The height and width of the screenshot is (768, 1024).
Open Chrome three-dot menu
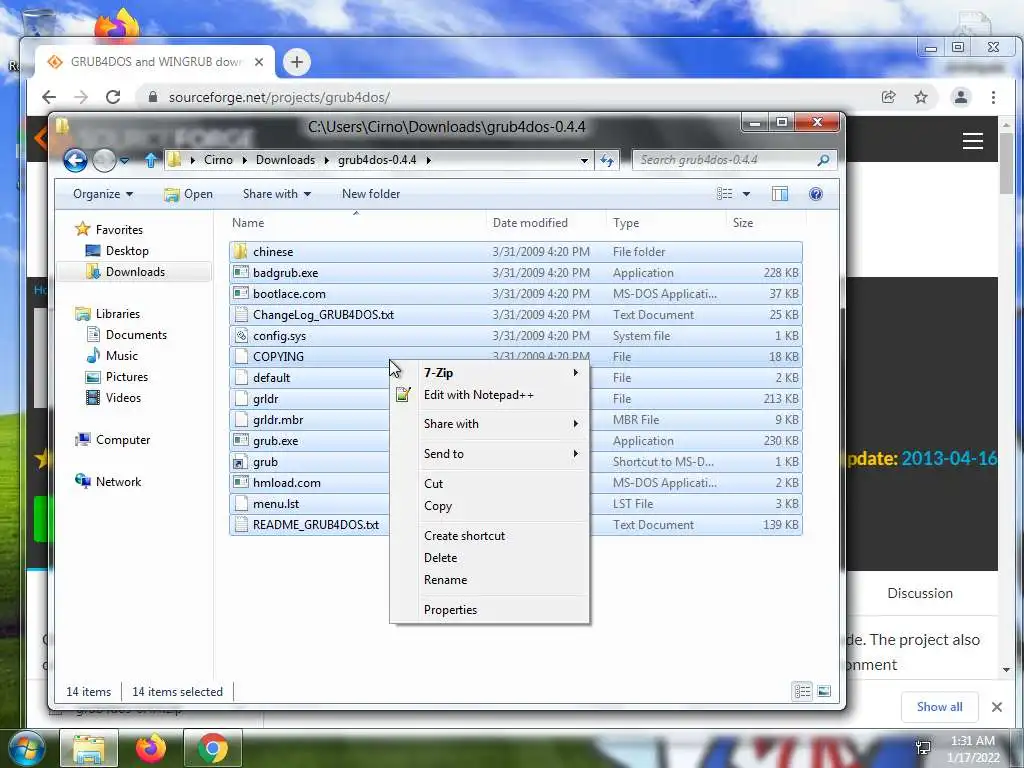click(x=993, y=97)
